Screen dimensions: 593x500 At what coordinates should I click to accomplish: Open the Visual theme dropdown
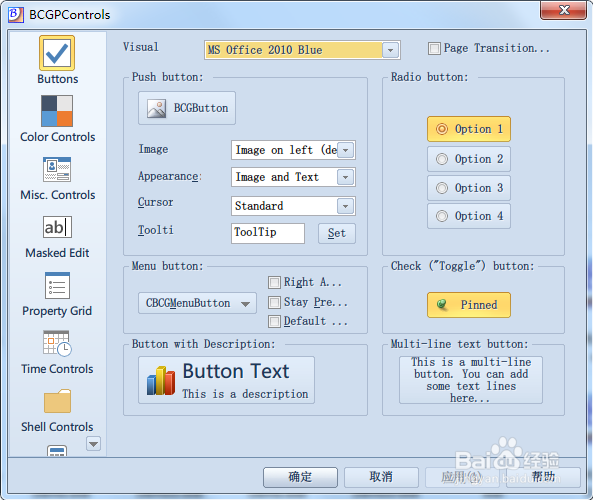tap(391, 50)
